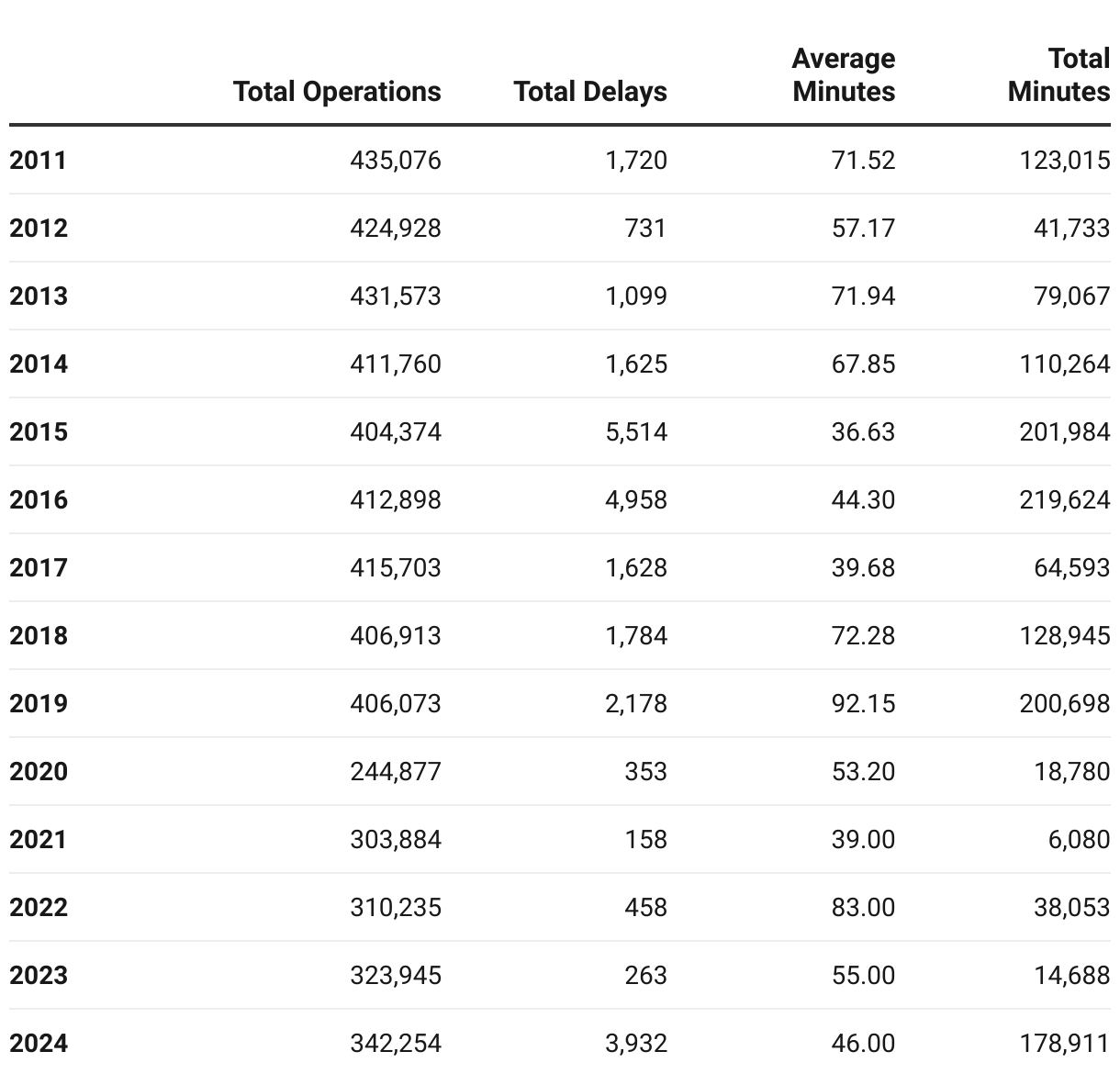The height and width of the screenshot is (1085, 1120).
Task: Click the 3,932 total delays cell
Action: point(636,1044)
